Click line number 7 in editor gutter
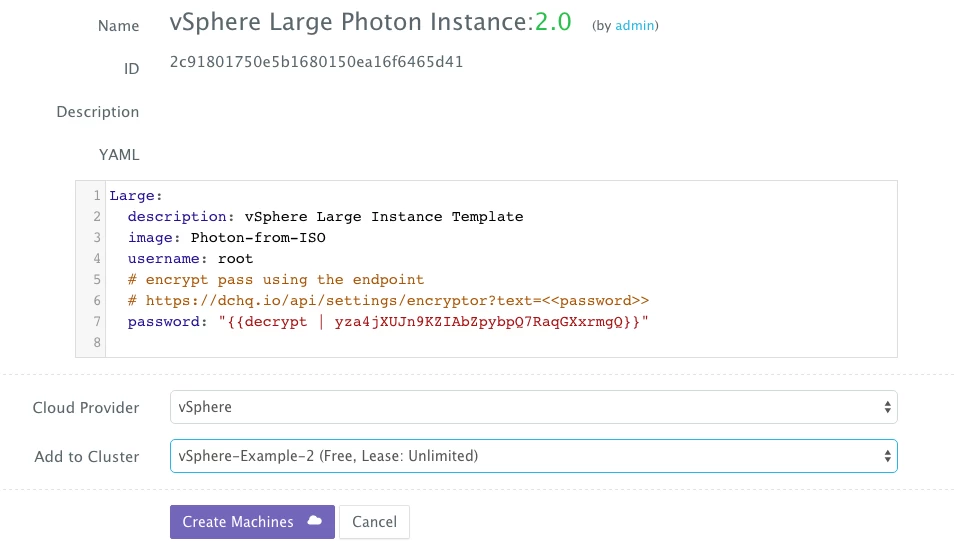Screen dimensions: 954x552 click(x=97, y=321)
